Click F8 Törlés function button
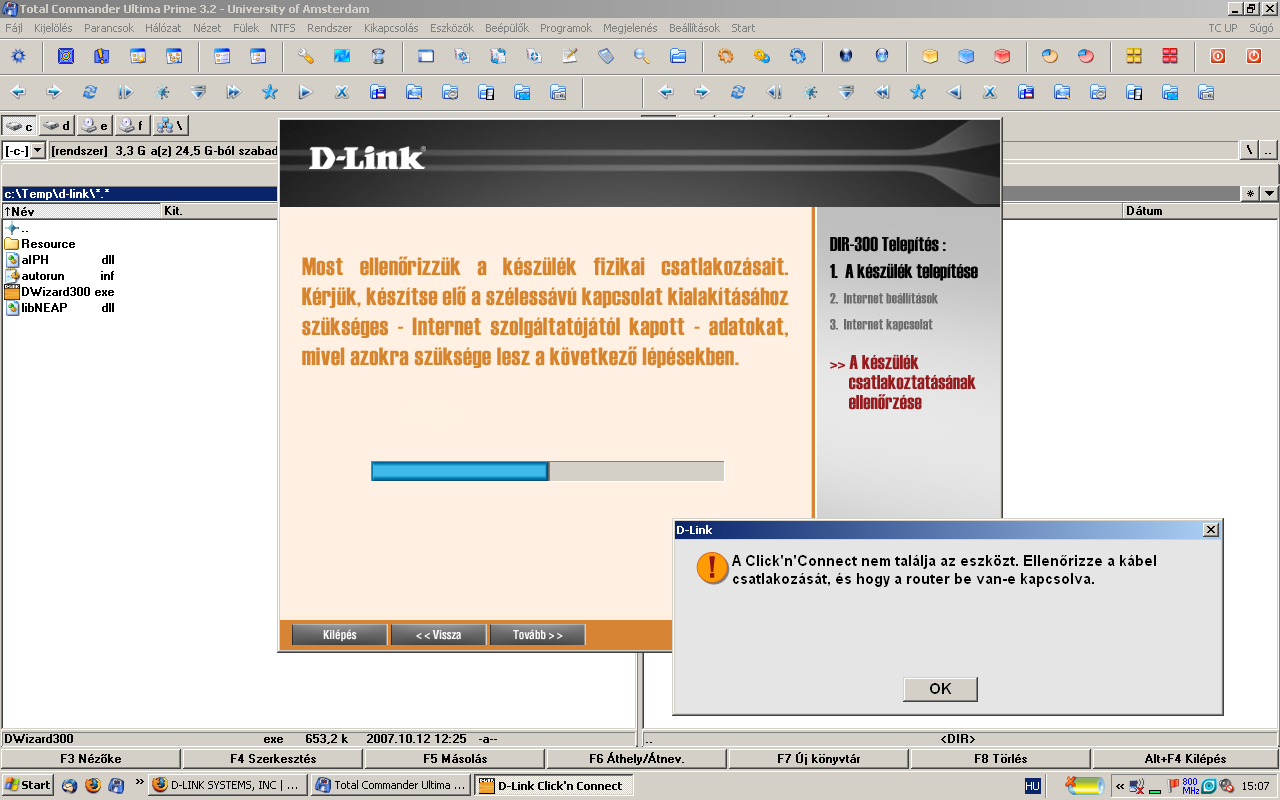The height and width of the screenshot is (800, 1280). pos(1001,759)
